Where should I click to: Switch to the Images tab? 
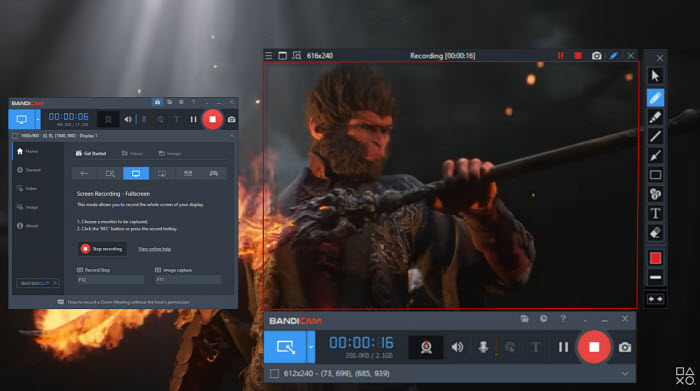click(x=170, y=153)
